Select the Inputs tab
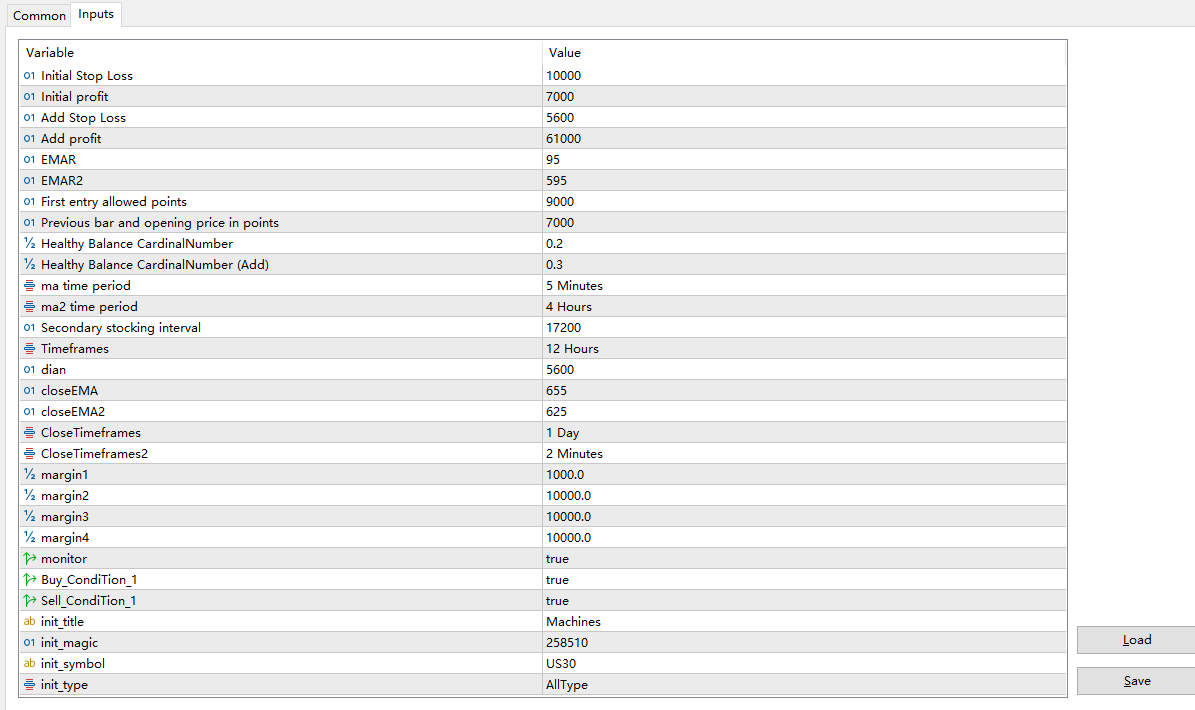This screenshot has height=710, width=1195. 96,15
